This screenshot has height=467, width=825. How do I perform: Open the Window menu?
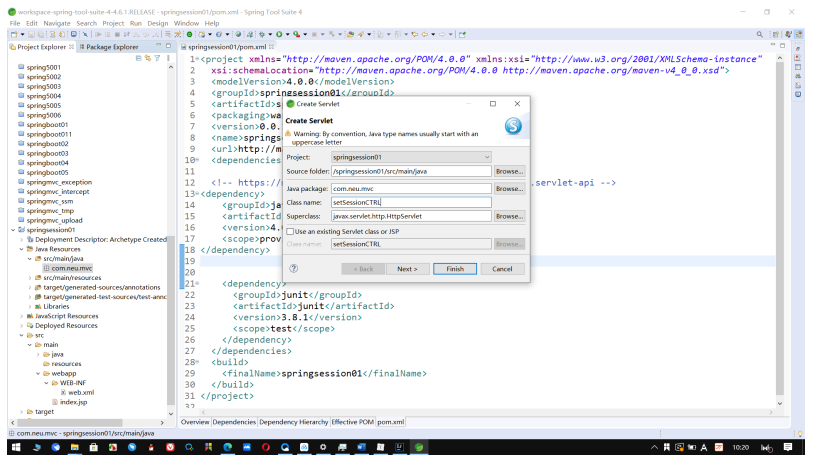coord(186,23)
